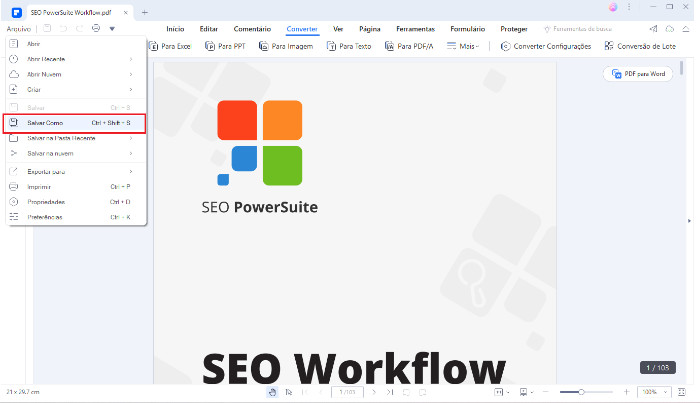Convert the PDF with Para PPT

point(225,46)
